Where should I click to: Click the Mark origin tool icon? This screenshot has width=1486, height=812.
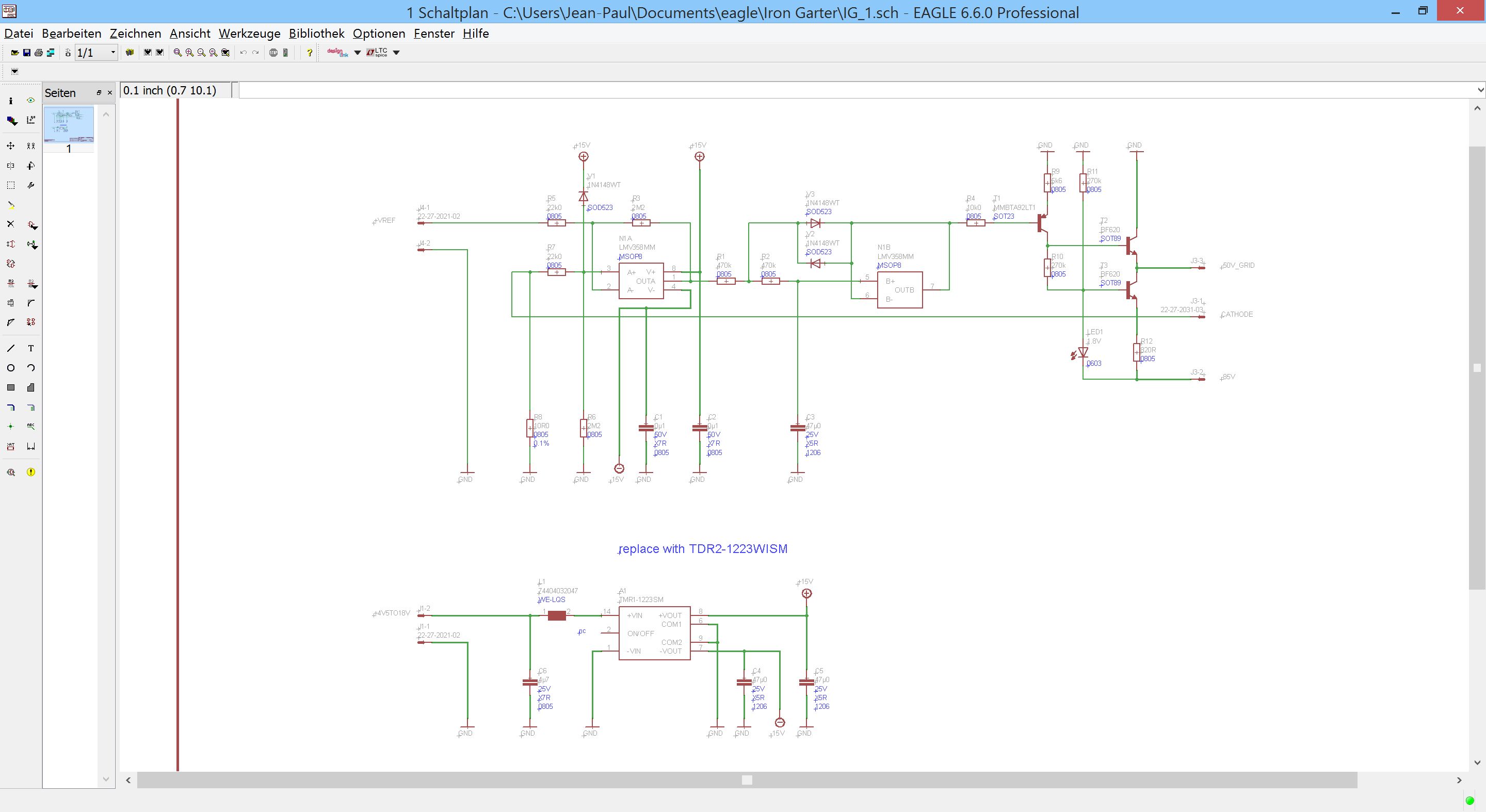click(31, 120)
